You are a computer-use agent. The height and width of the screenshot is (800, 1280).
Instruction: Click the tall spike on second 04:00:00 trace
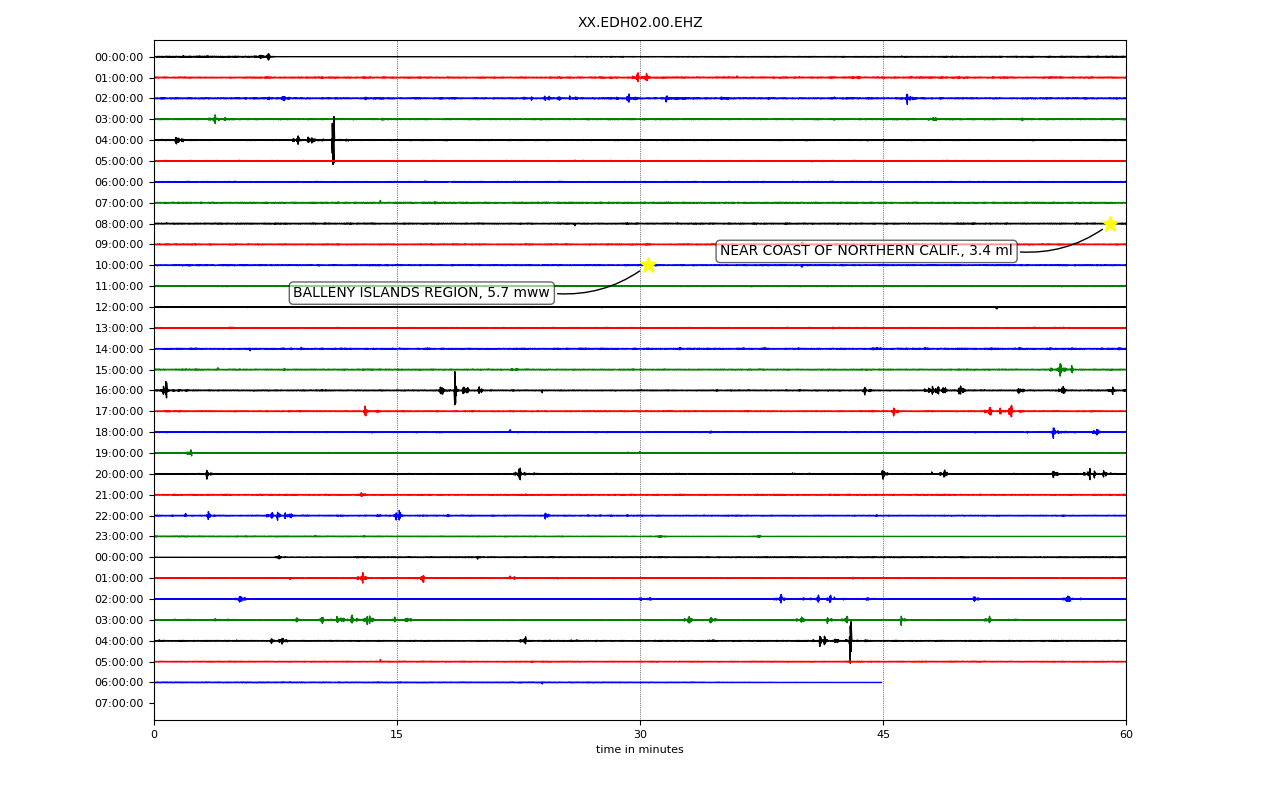(x=850, y=641)
